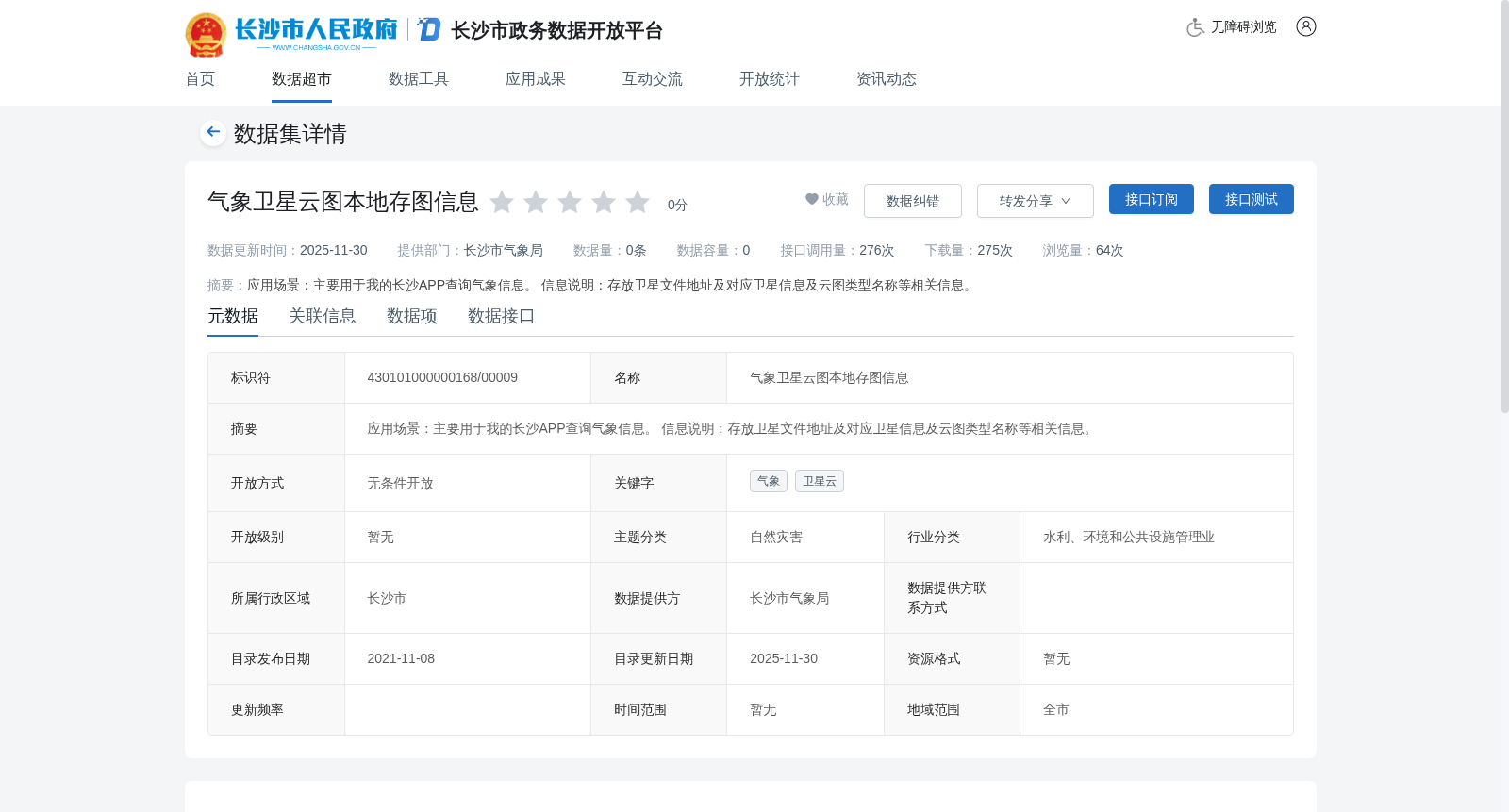Click the heart favorite icon

pos(812,199)
